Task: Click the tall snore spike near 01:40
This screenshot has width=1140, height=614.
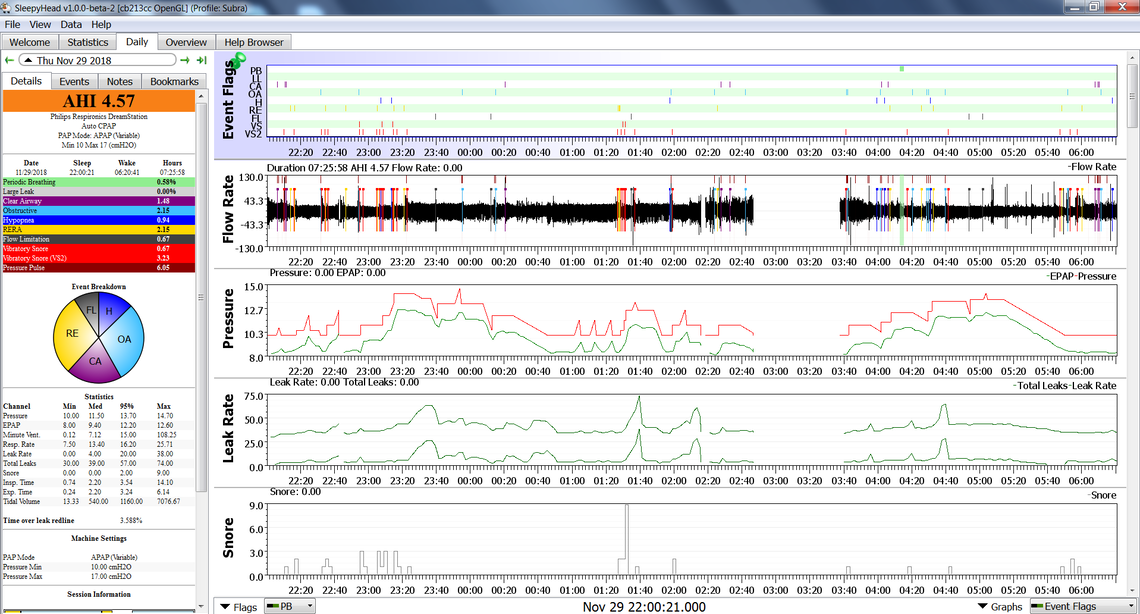Action: coord(627,539)
